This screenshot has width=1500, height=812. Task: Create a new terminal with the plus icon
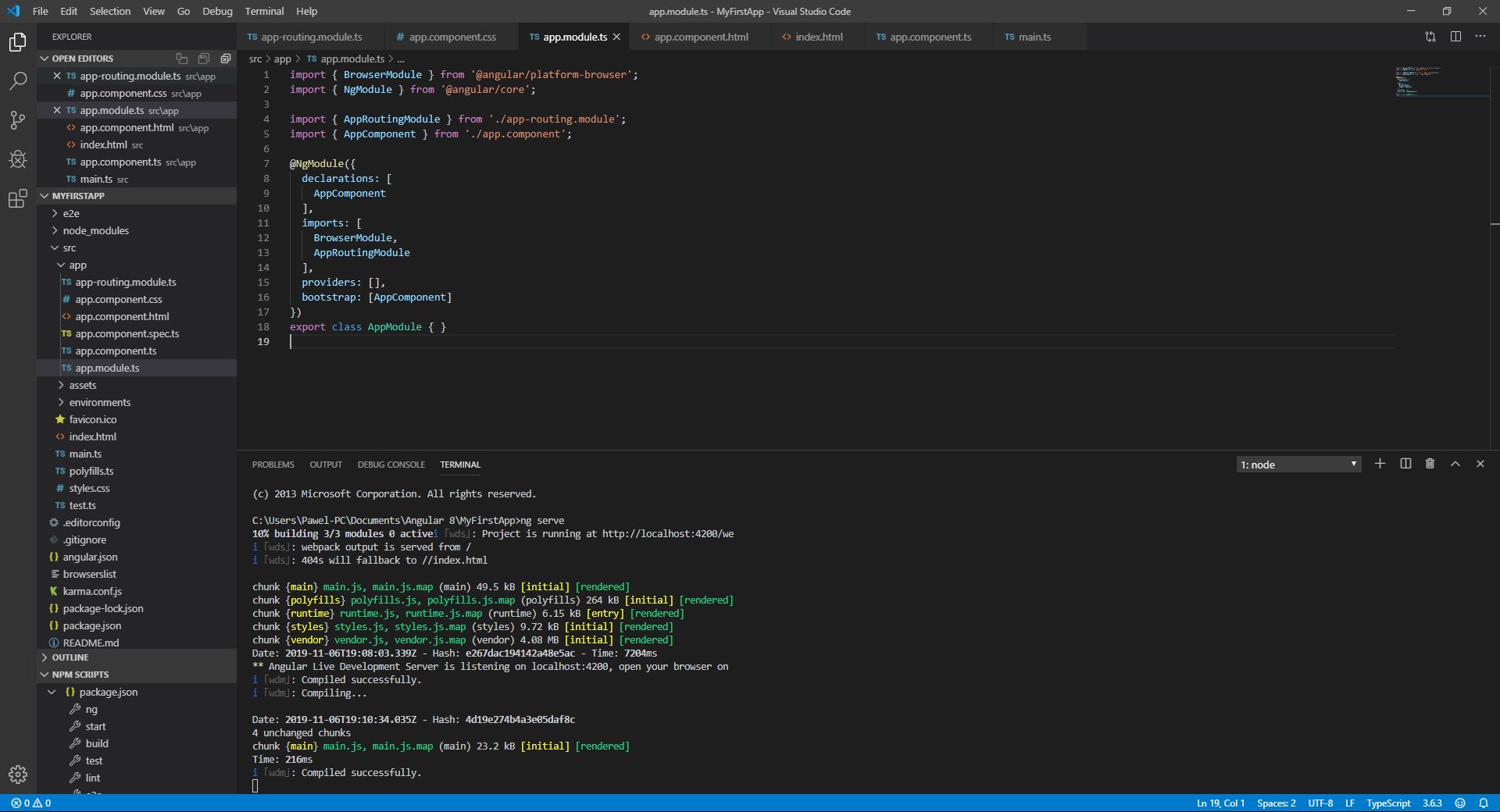tap(1380, 464)
